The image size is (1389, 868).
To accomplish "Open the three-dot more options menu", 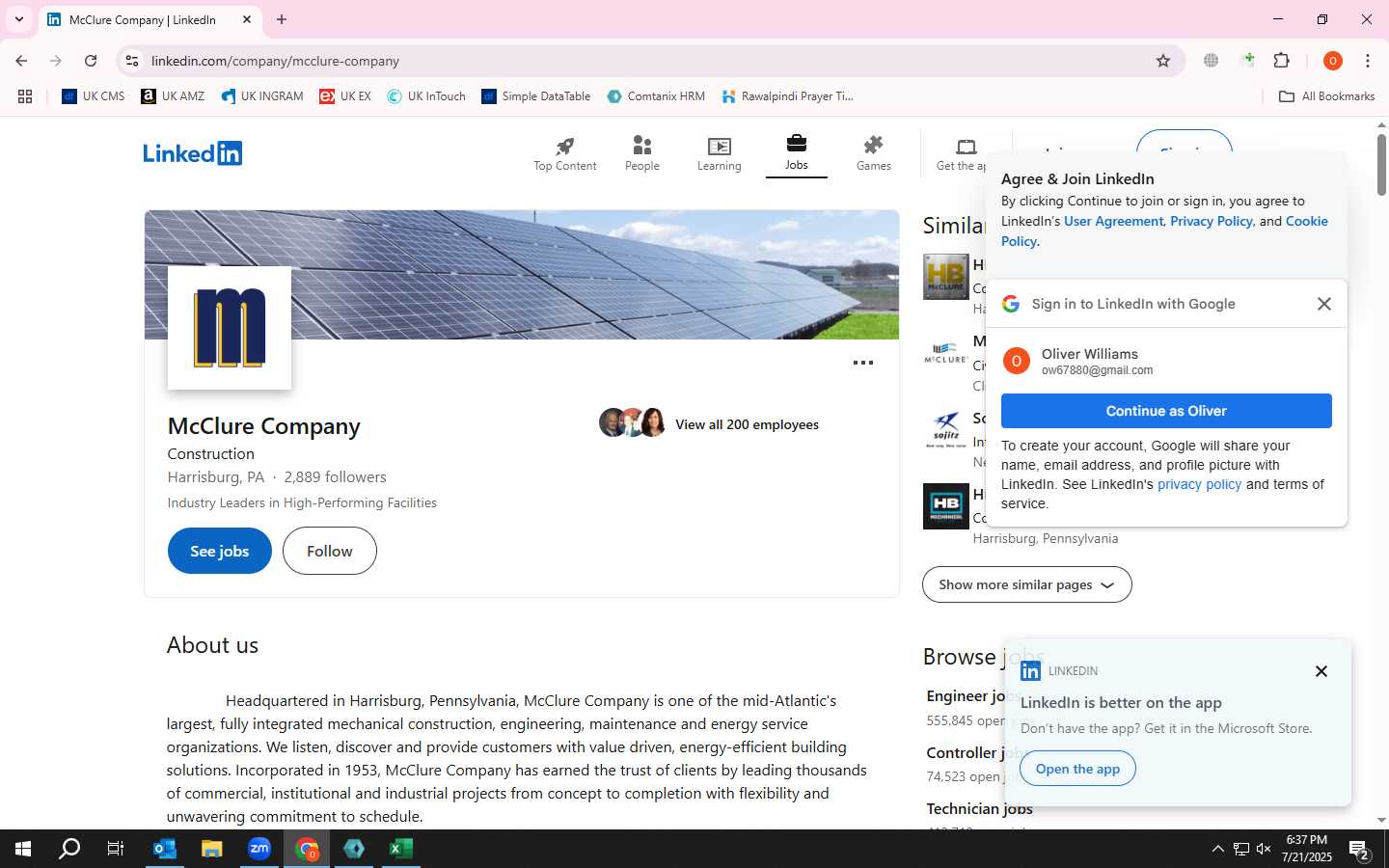I will (863, 363).
